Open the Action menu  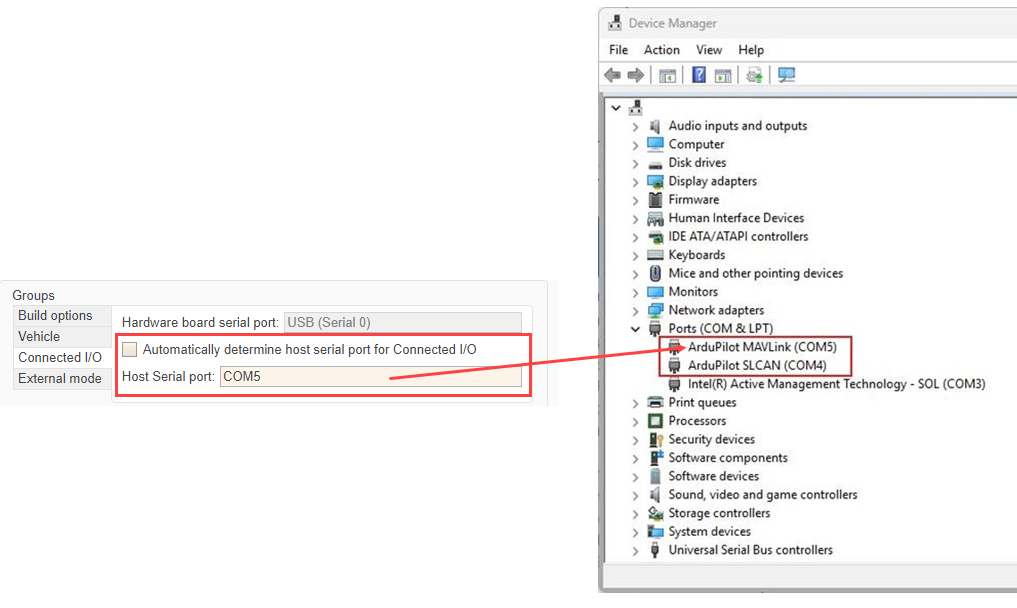[x=661, y=50]
